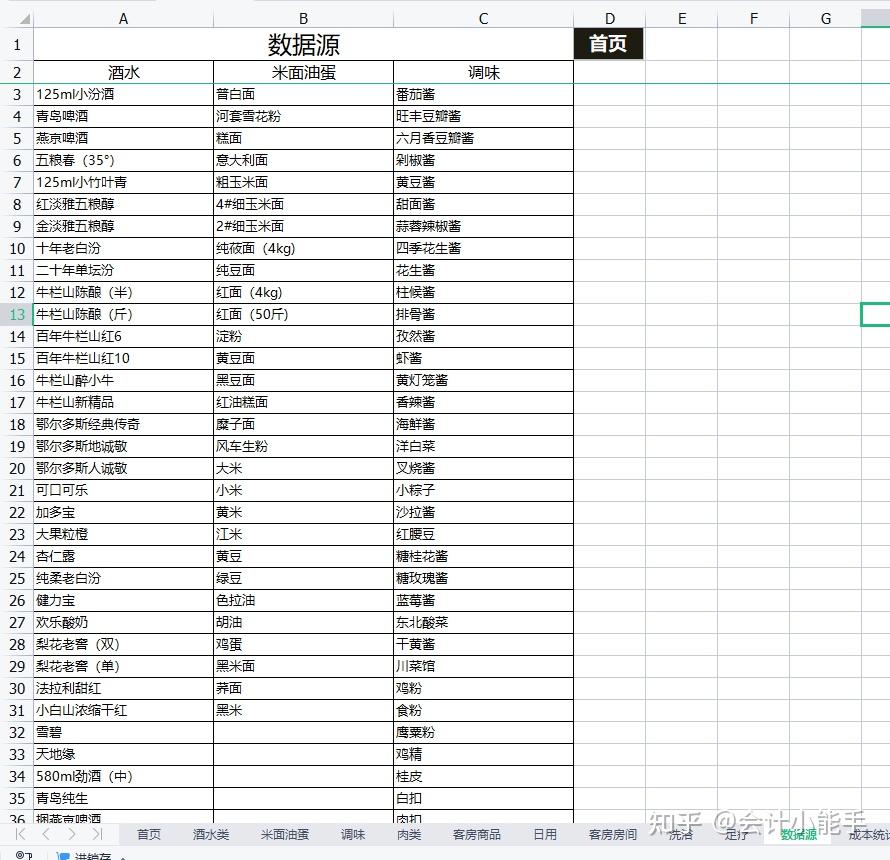Switch to the 首页 sheet tab
Viewport: 890px width, 860px height.
pos(149,834)
